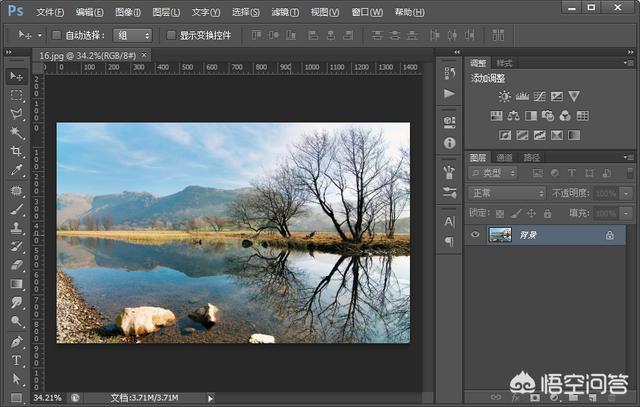This screenshot has width=640, height=407.
Task: Select the 背景 layer thumbnail
Action: click(499, 235)
